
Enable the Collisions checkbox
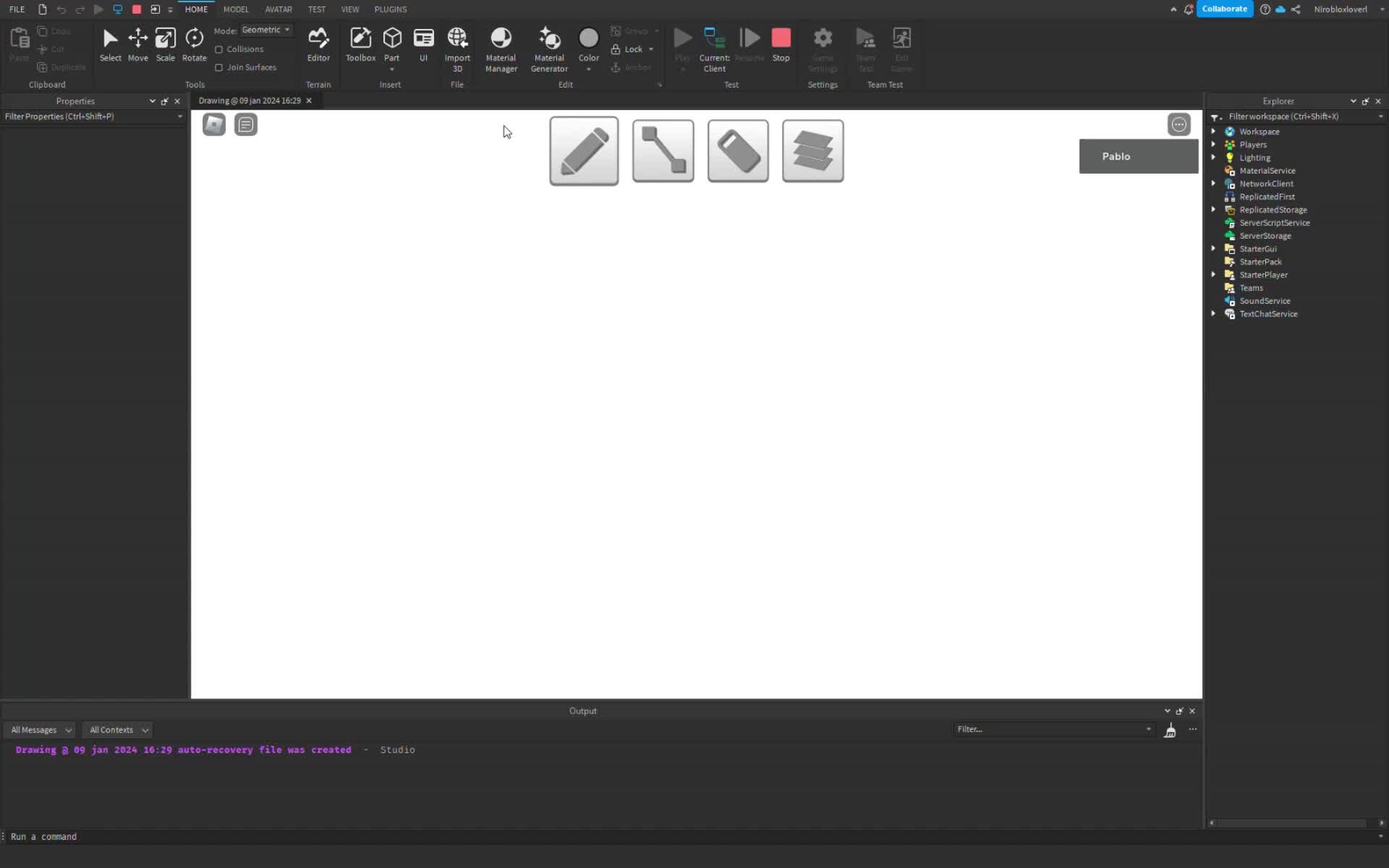coord(221,48)
